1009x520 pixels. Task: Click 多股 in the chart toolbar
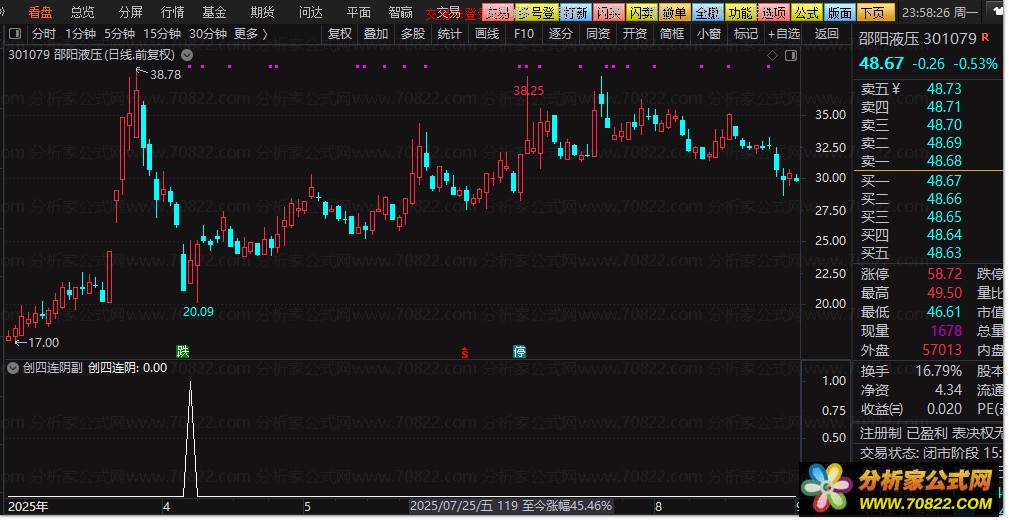pos(413,33)
